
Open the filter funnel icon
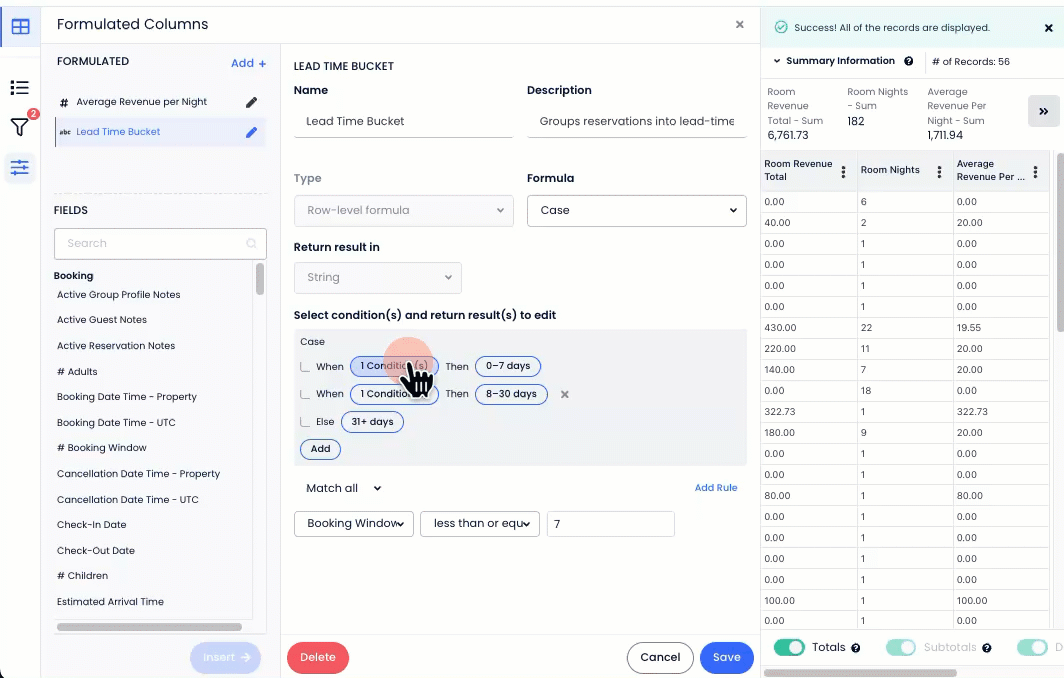[x=19, y=127]
